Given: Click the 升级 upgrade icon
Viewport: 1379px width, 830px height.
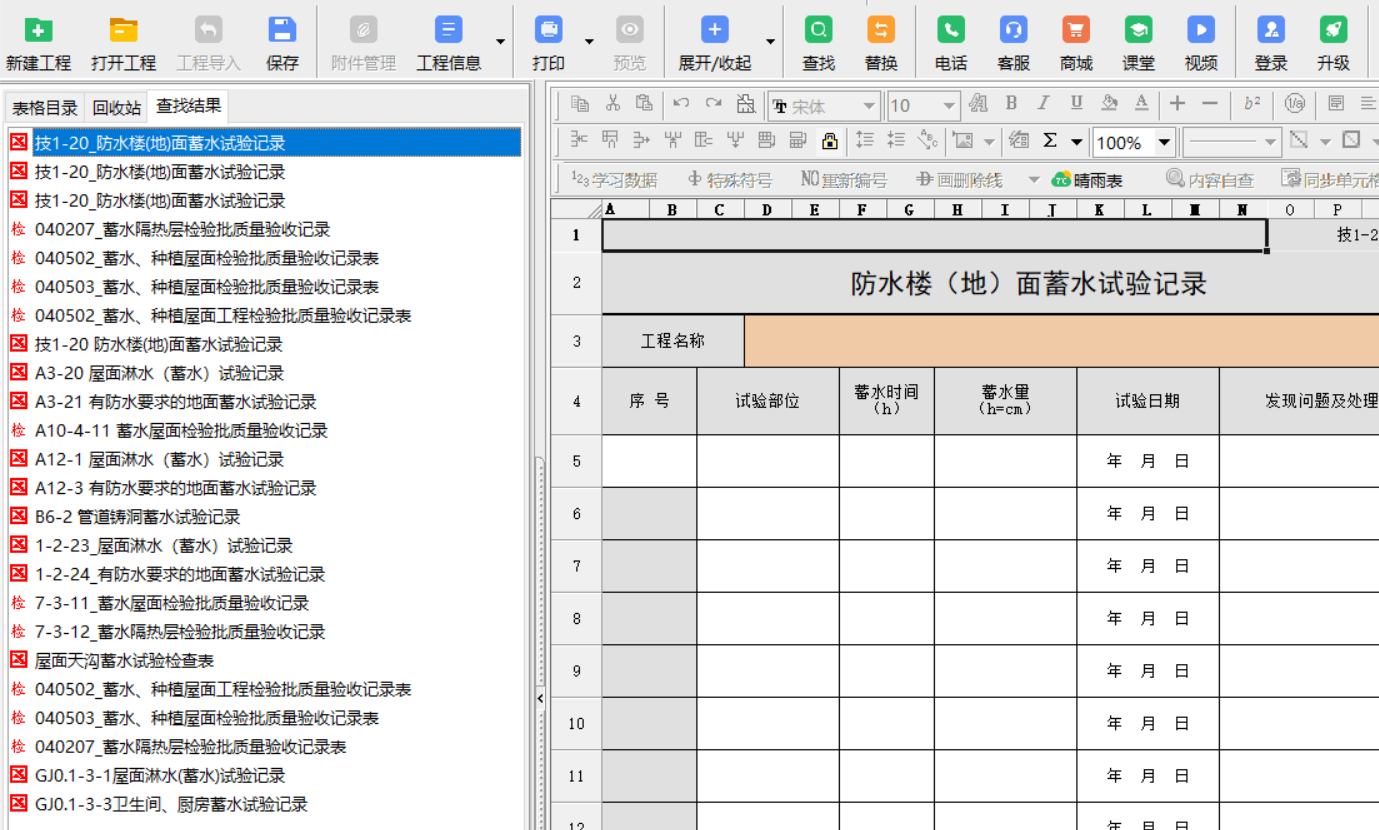Looking at the screenshot, I should [1333, 30].
